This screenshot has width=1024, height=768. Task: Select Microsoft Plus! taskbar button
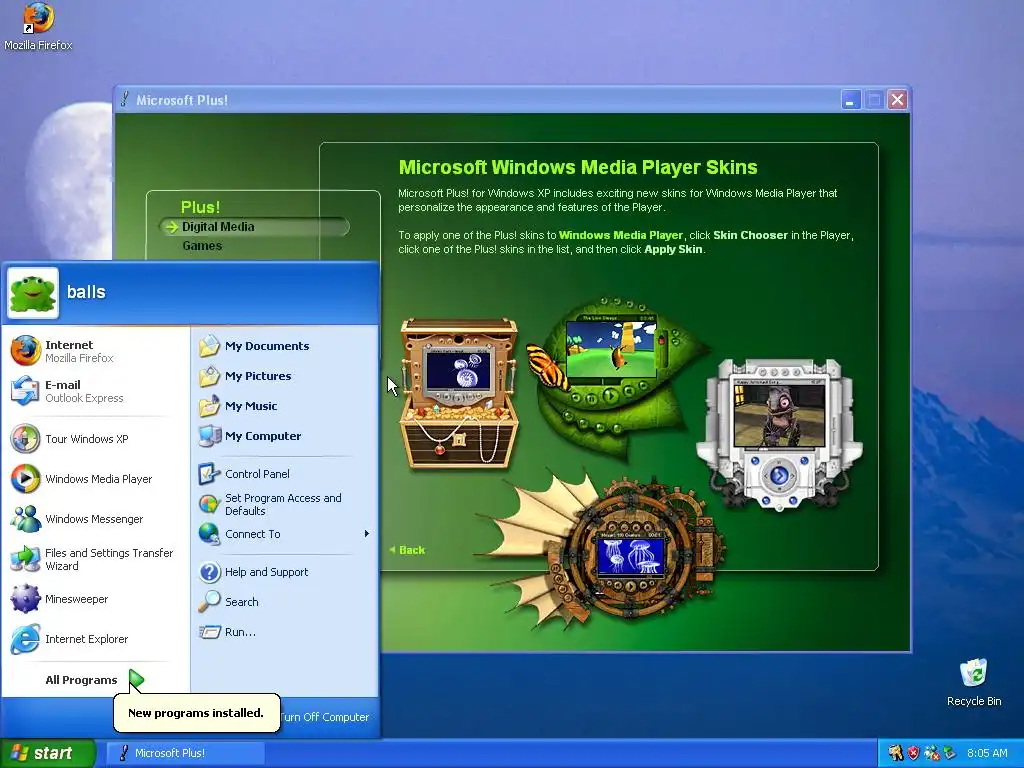[x=185, y=753]
